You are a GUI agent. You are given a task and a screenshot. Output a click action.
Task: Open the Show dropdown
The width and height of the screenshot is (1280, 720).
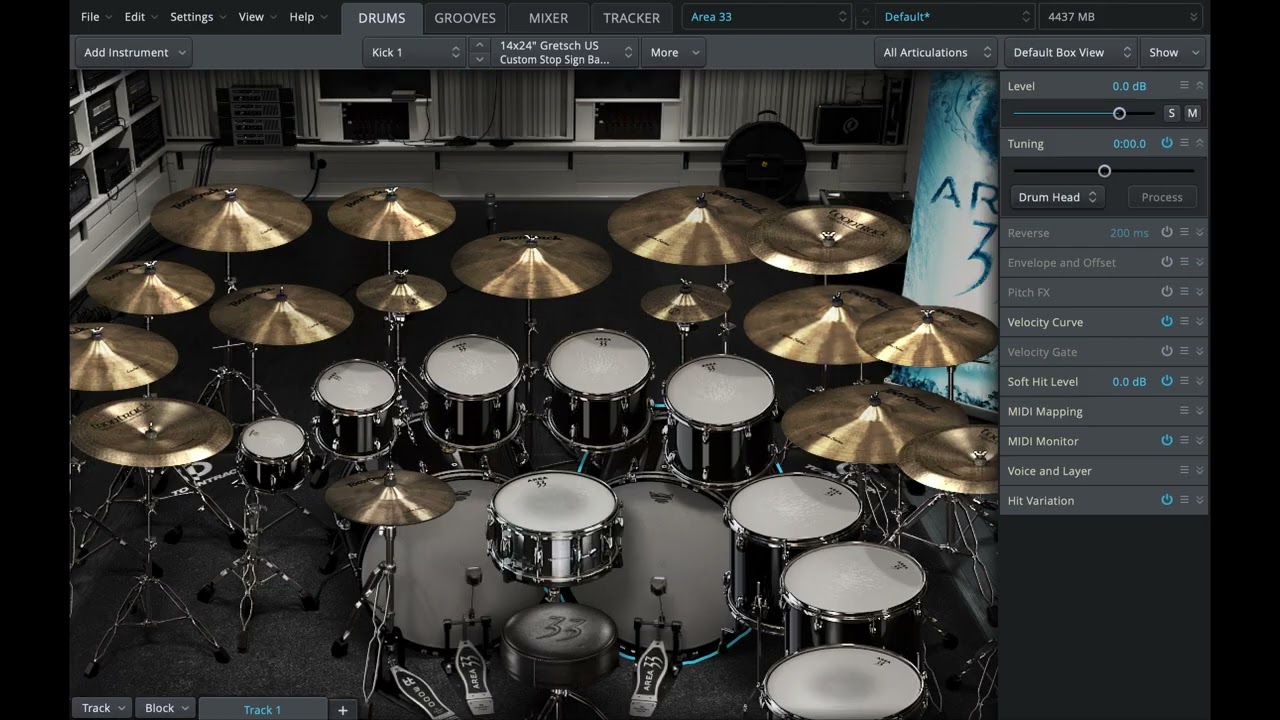click(1171, 52)
